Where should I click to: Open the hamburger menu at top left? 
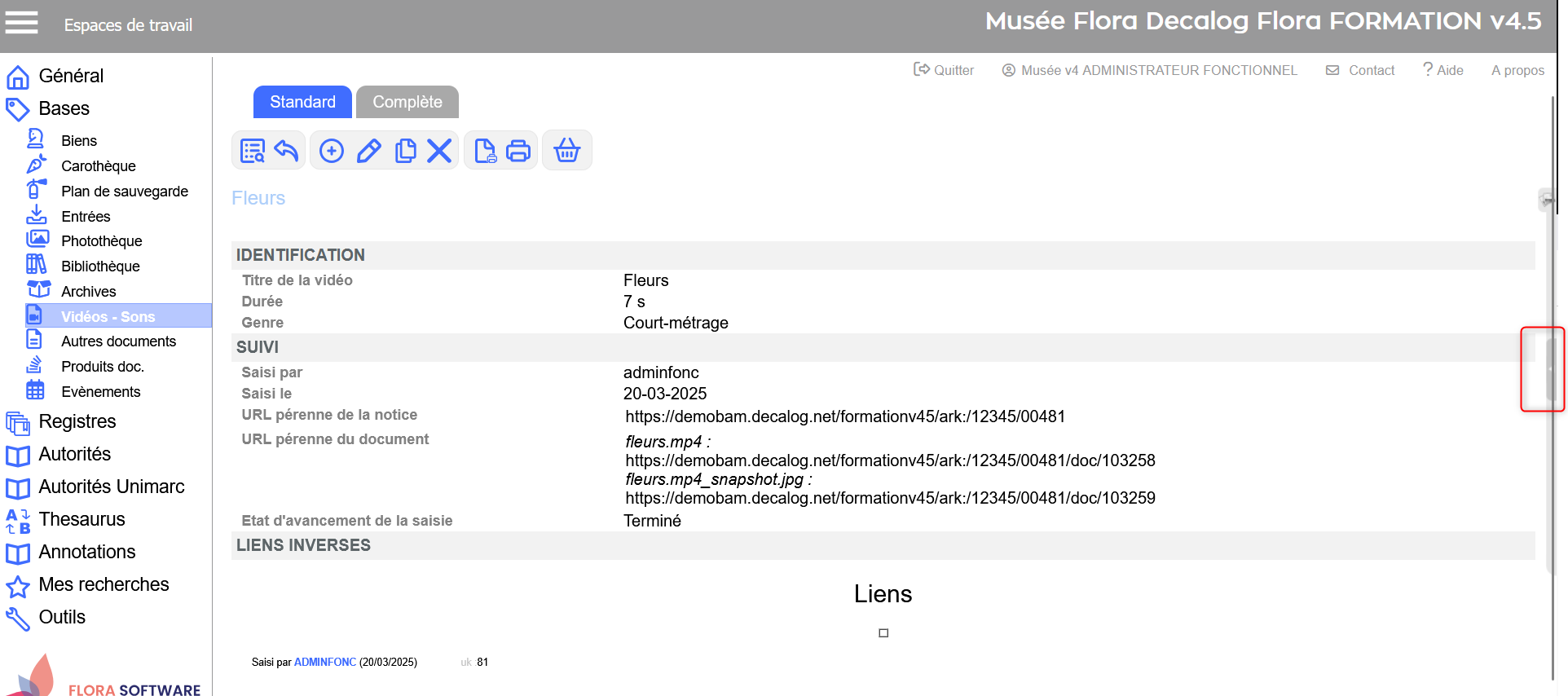click(21, 23)
